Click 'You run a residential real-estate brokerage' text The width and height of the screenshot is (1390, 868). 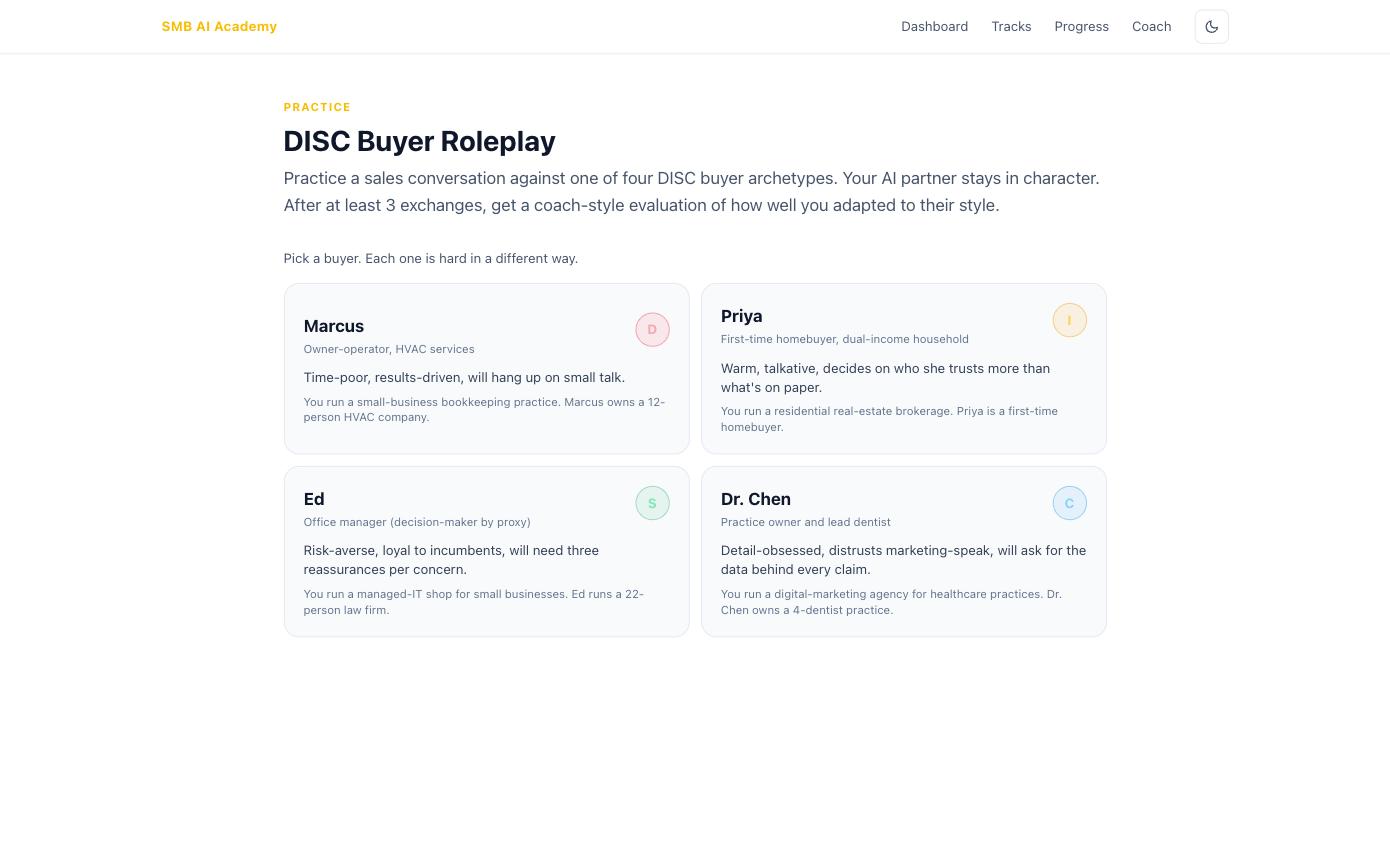[x=889, y=419]
